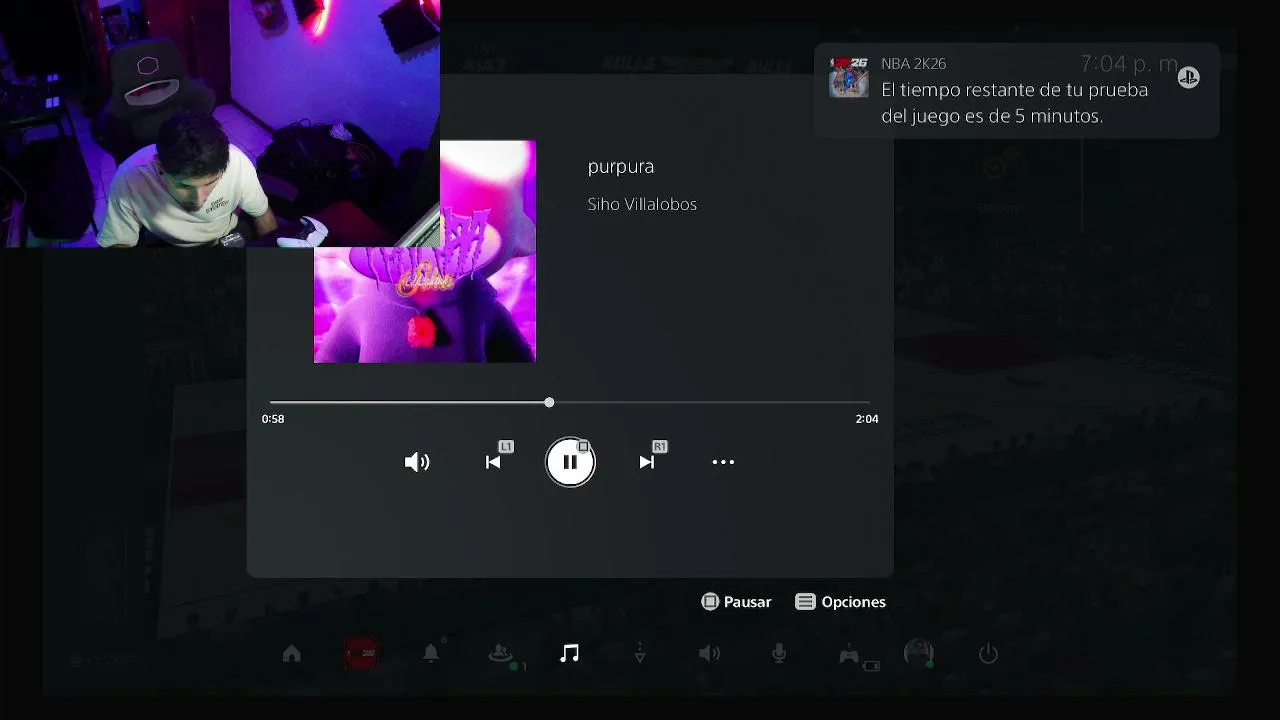The image size is (1280, 720).
Task: Select the Music note icon
Action: 570,654
